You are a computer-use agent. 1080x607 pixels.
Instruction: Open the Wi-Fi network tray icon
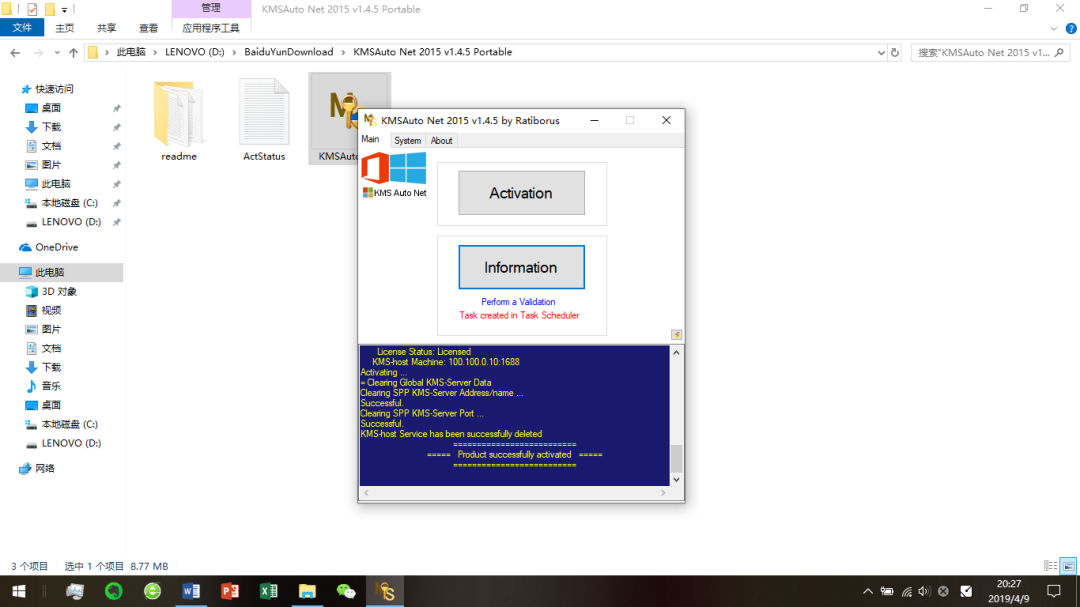[x=906, y=591]
